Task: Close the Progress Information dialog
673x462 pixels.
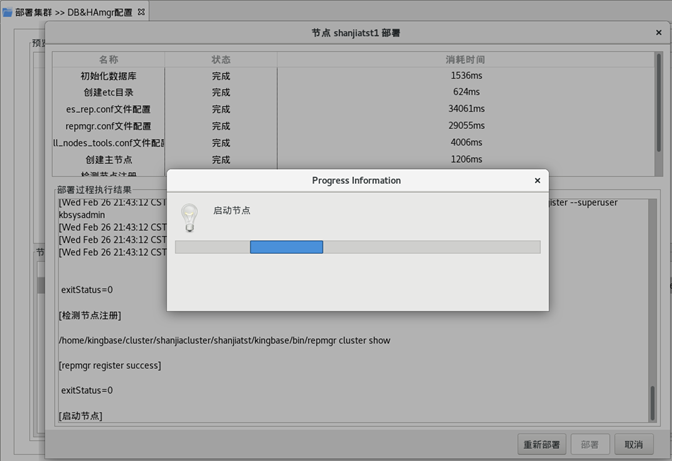Action: (x=537, y=181)
